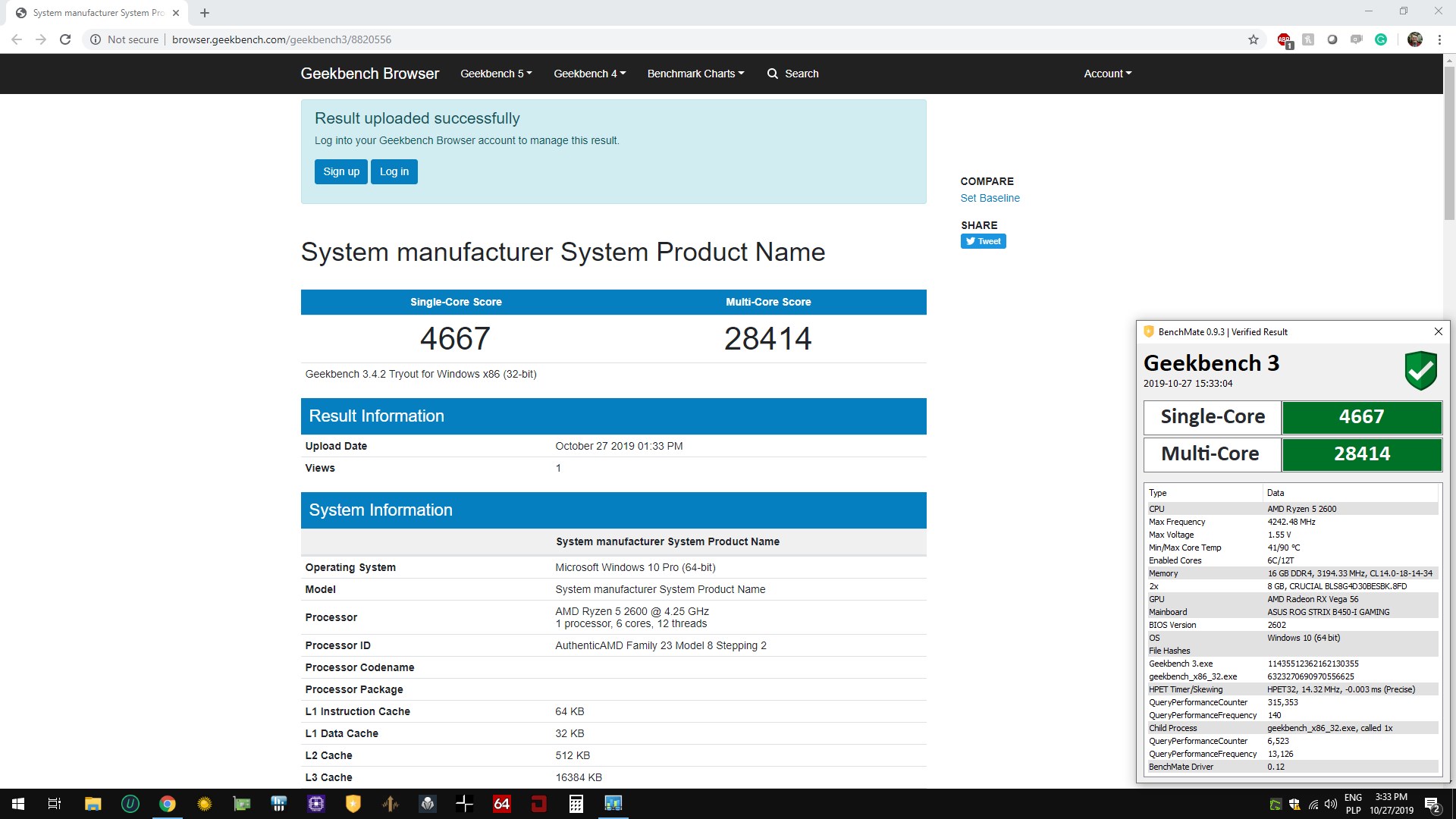Reload the Geekbench result page

65,39
